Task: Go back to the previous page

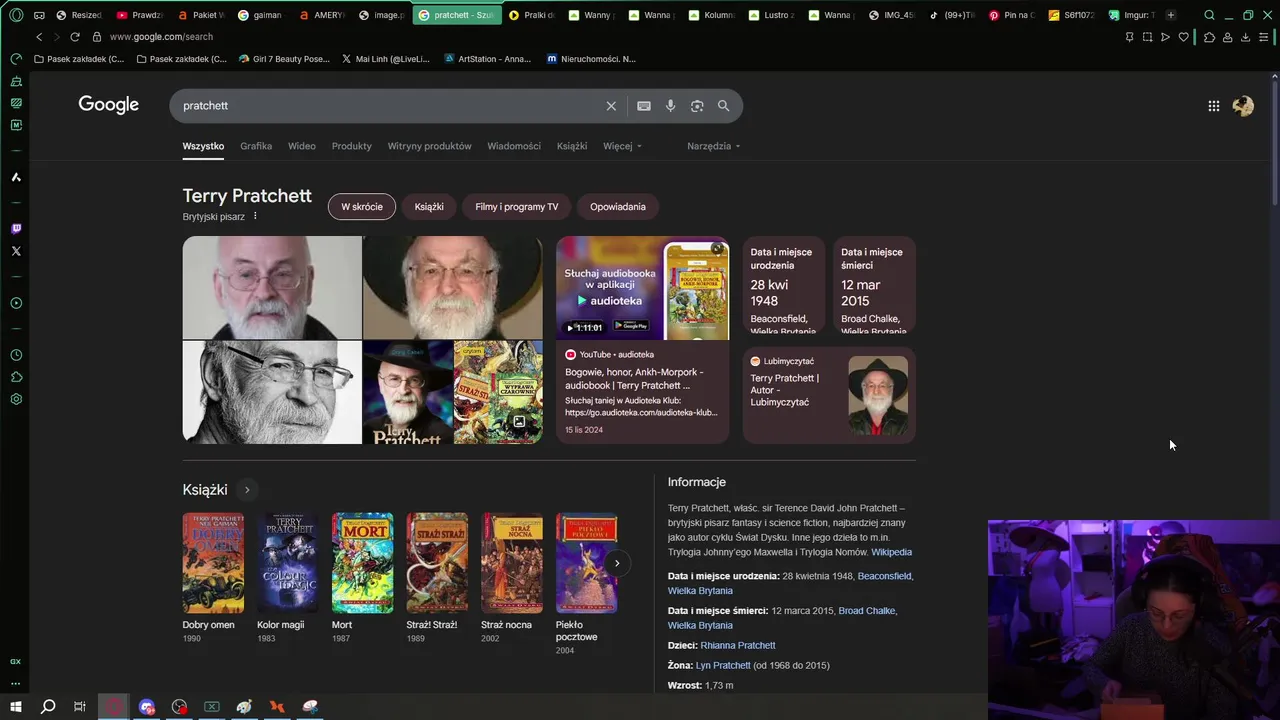Action: 39,37
